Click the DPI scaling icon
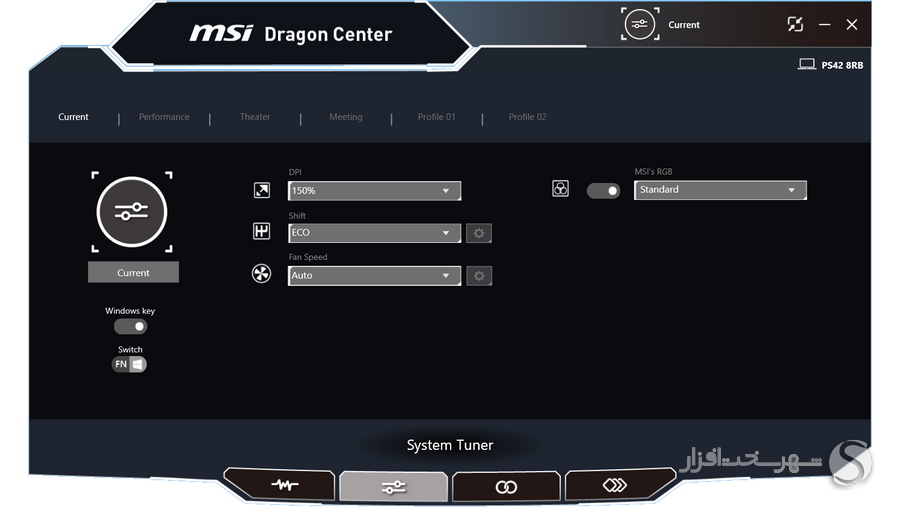 pos(262,190)
